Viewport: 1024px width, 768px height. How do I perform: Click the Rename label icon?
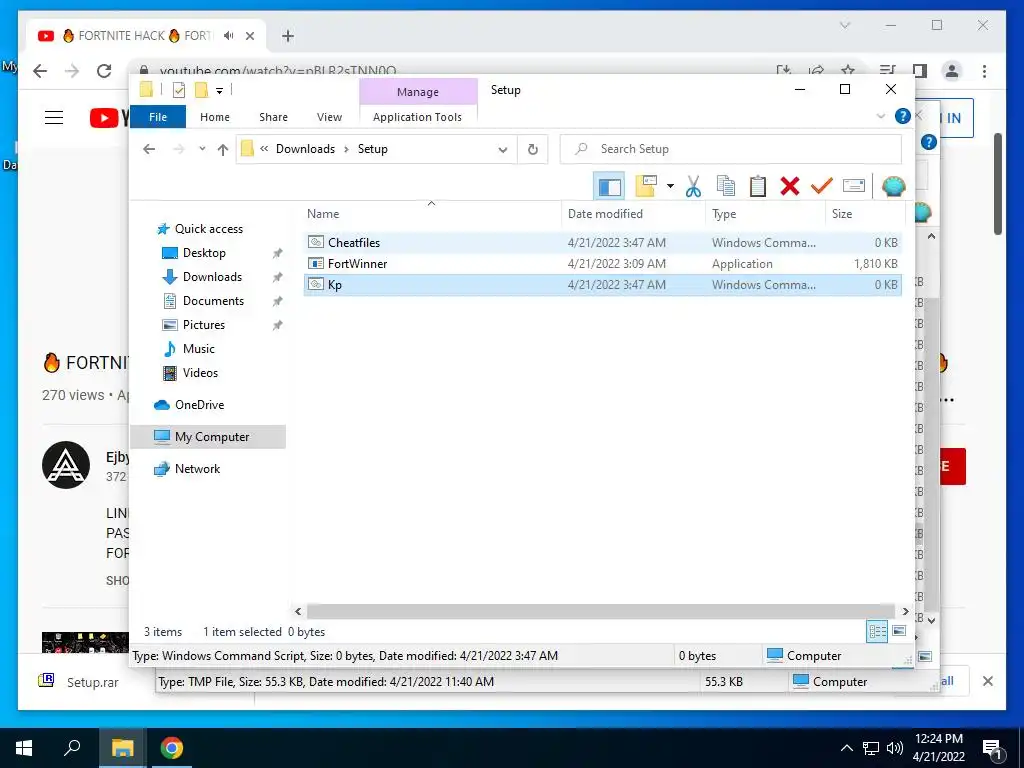click(854, 186)
